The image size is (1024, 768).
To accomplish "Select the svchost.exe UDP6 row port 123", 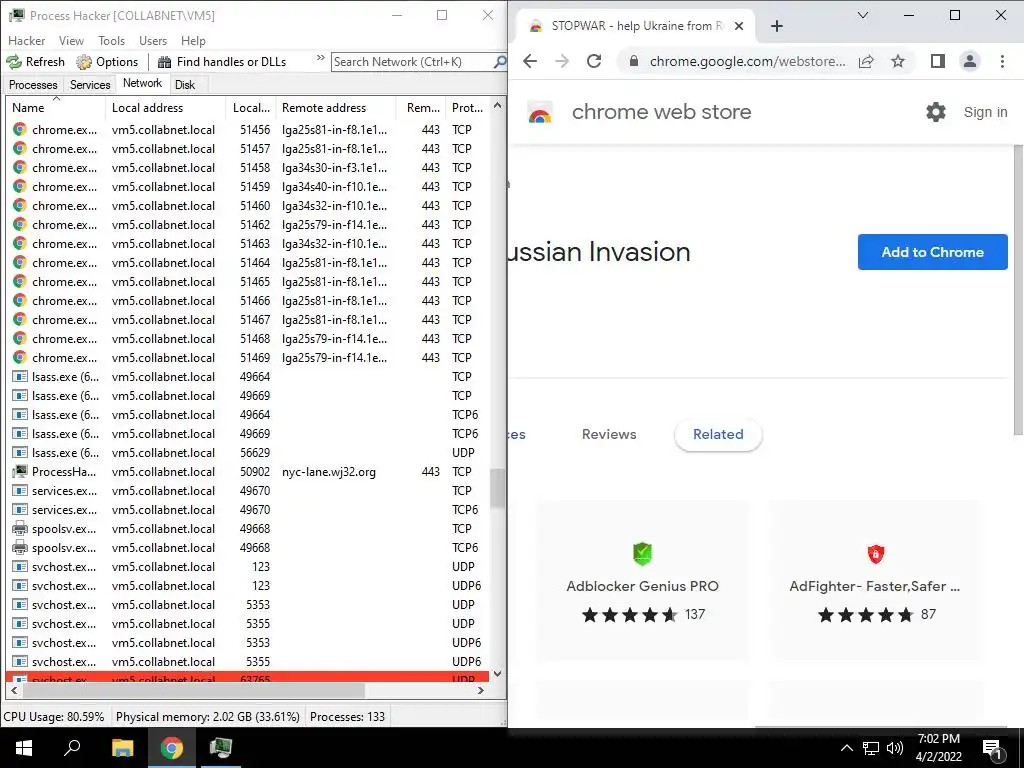I will click(248, 586).
